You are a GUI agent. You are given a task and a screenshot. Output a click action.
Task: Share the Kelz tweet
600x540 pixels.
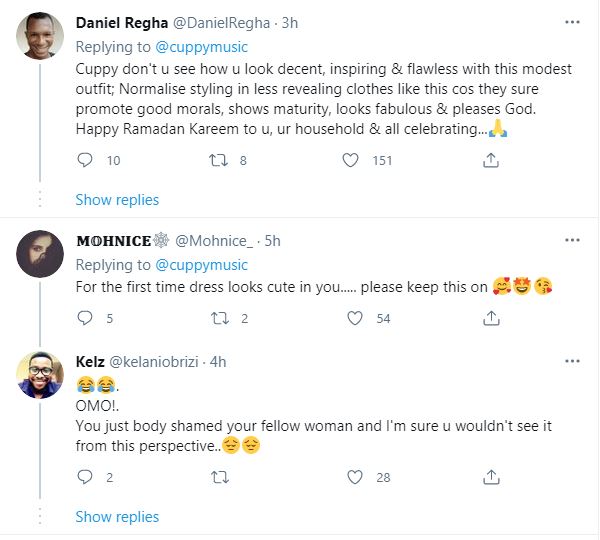click(491, 477)
